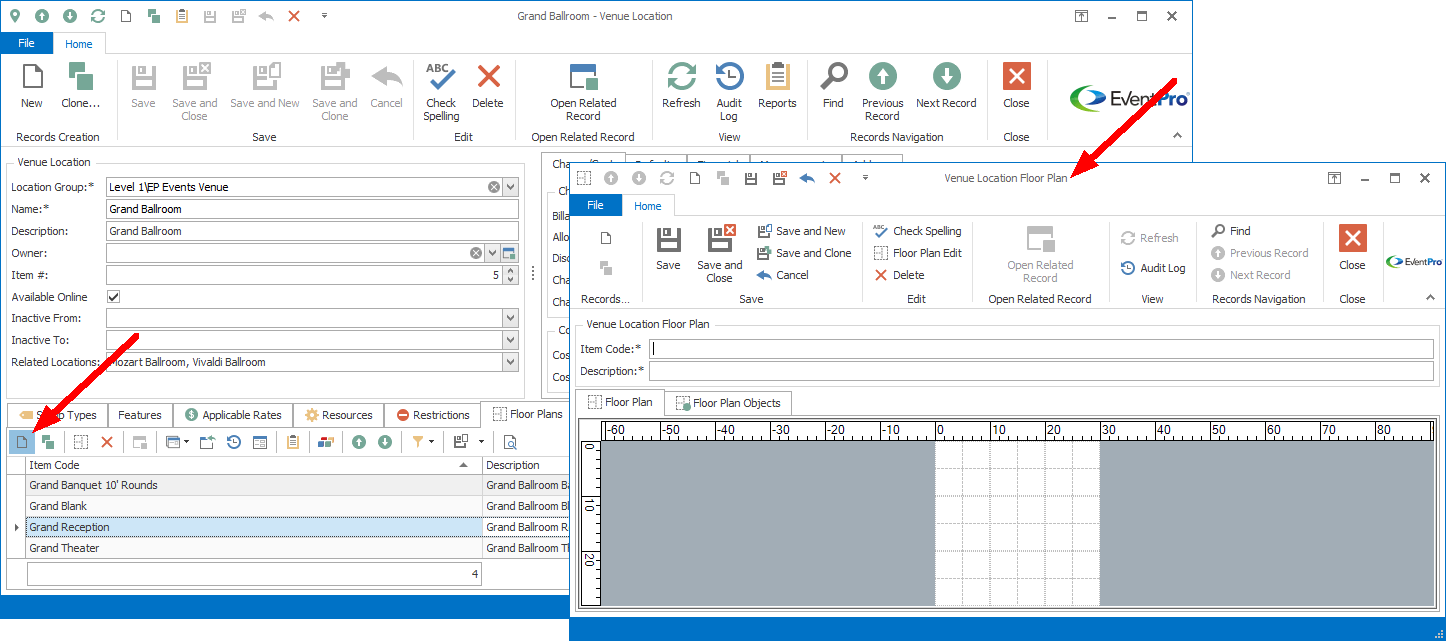The width and height of the screenshot is (1446, 641).
Task: Open Reports in Grand Ballroom ribbon
Action: [x=777, y=87]
